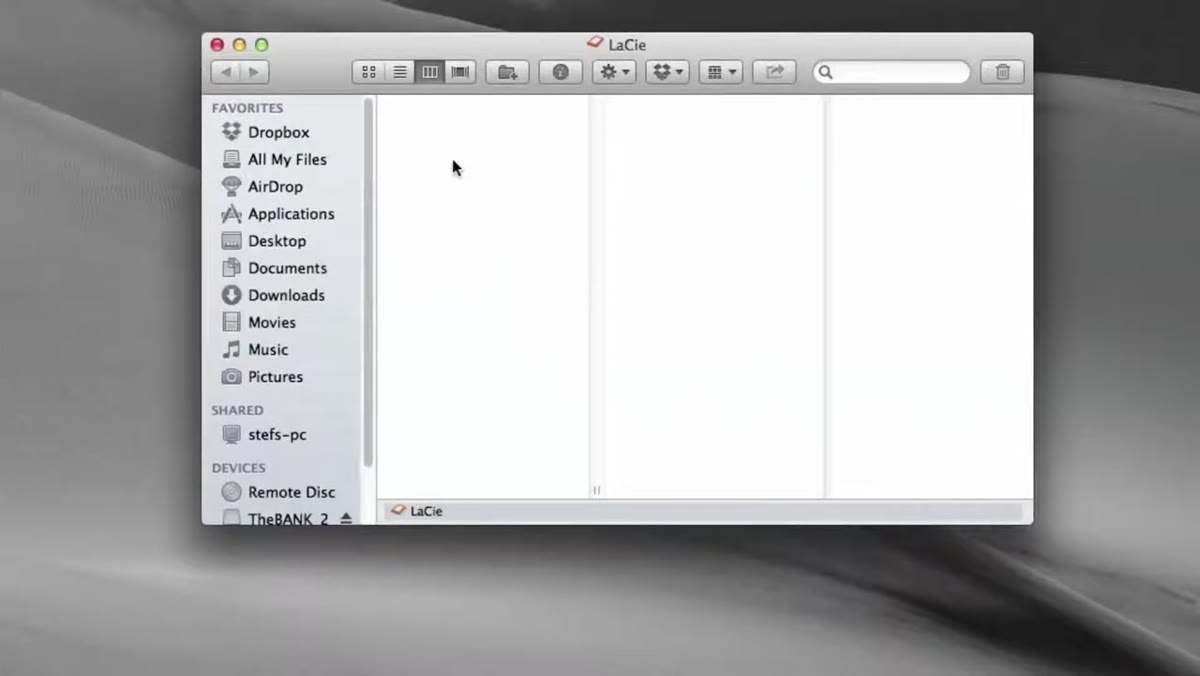Click the LaCie drive icon in the title bar

(x=595, y=44)
